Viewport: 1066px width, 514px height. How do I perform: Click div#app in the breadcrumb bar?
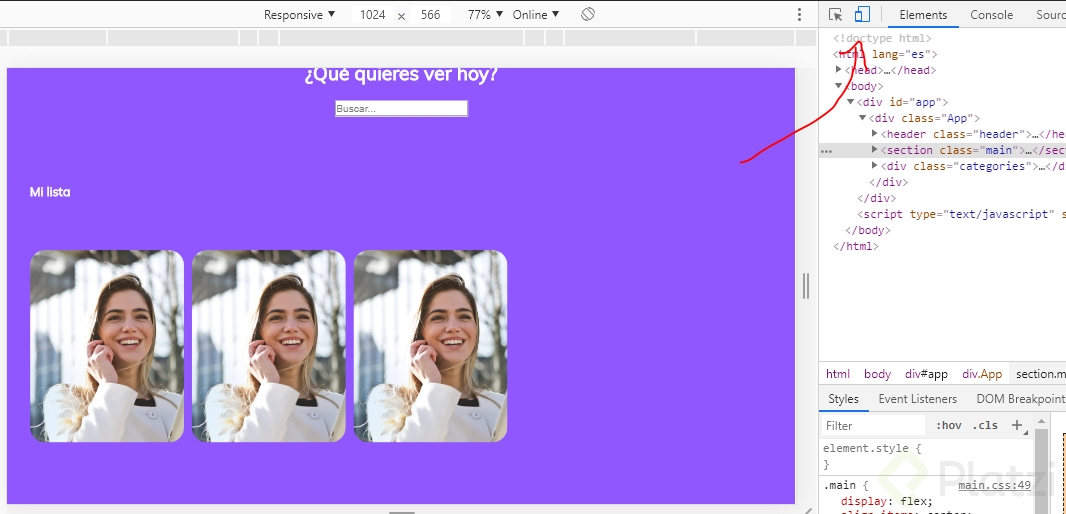coord(926,374)
